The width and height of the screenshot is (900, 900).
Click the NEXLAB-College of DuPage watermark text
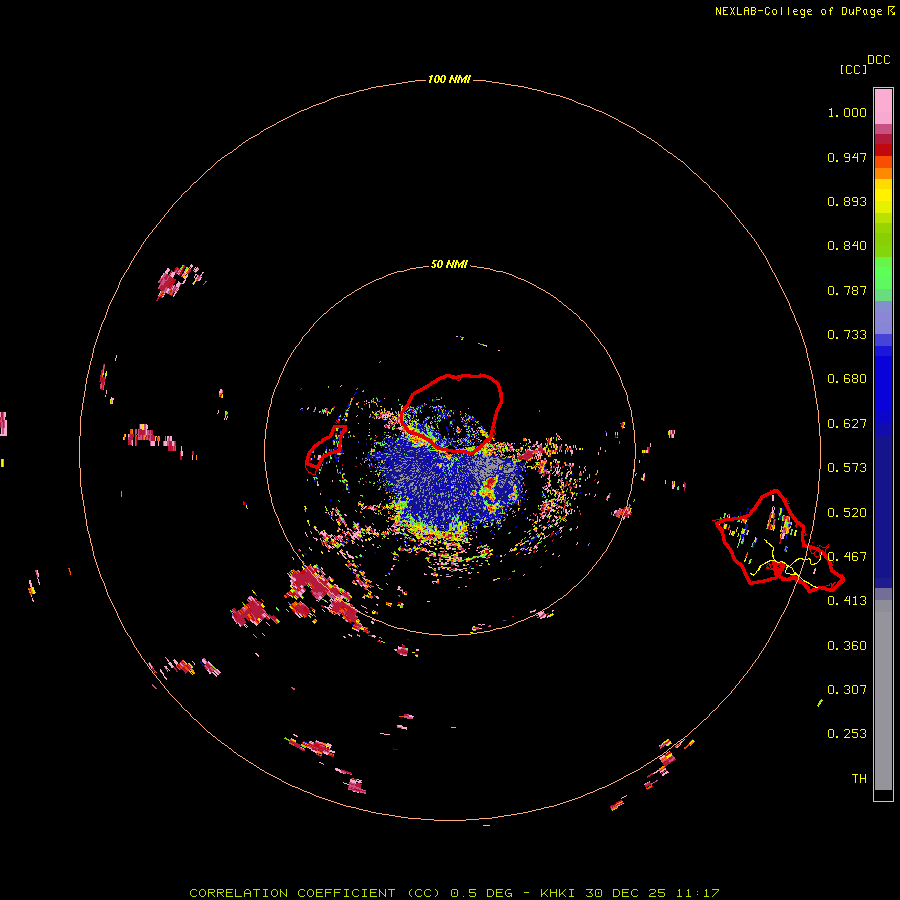coord(804,11)
